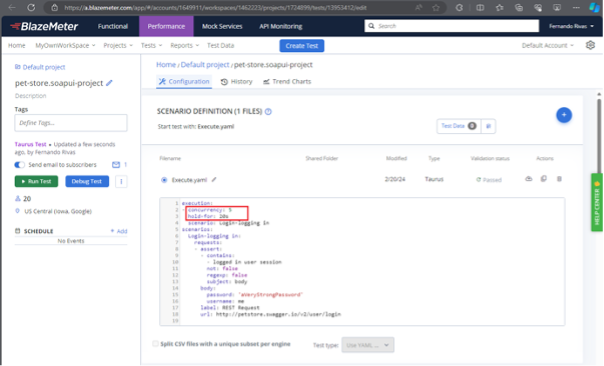Image resolution: width=604 pixels, height=366 pixels.
Task: Download Execute.yaml via the cloud icon
Action: (528, 179)
